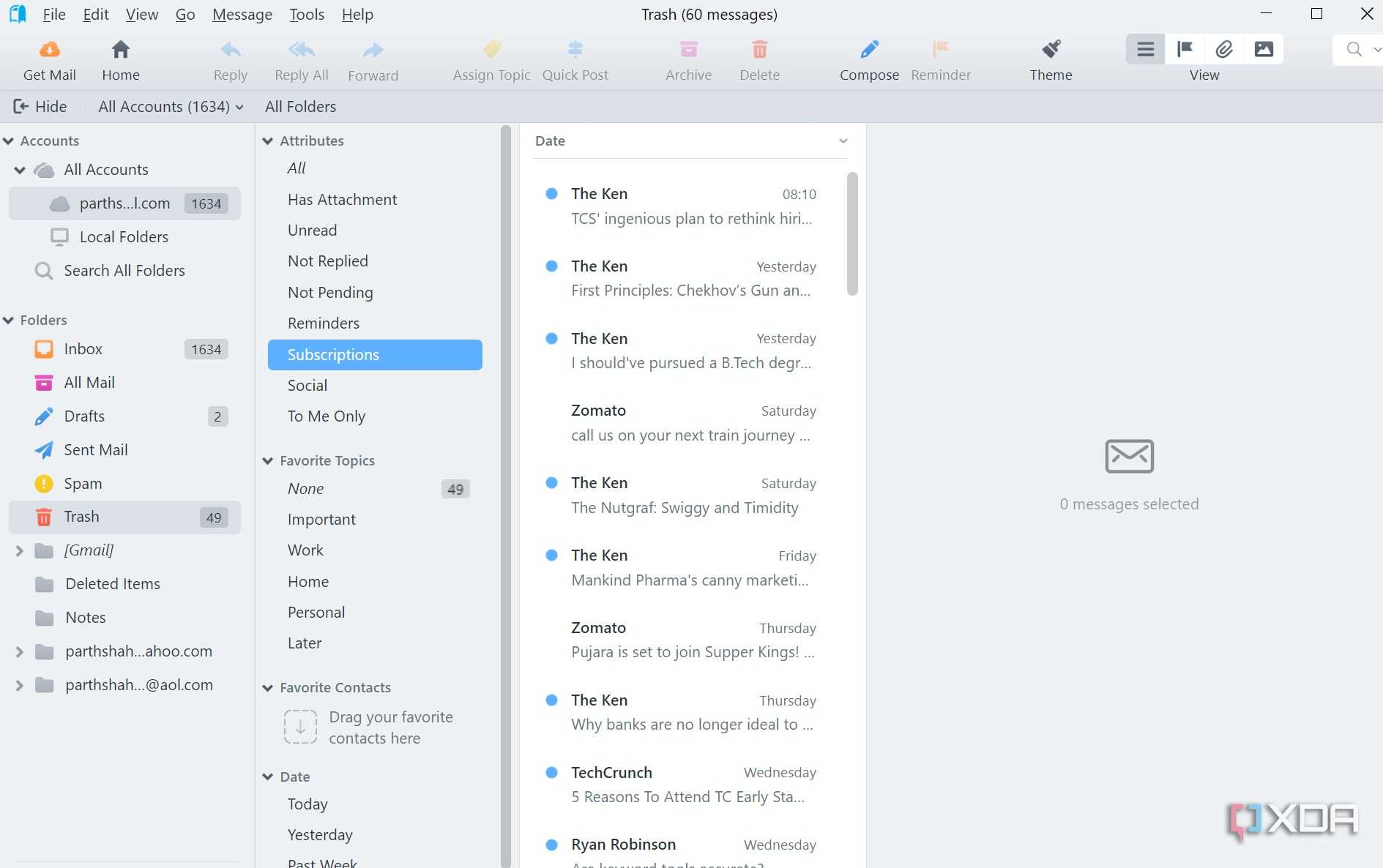
Task: Collapse the Folders section
Action: pyautogui.click(x=9, y=320)
